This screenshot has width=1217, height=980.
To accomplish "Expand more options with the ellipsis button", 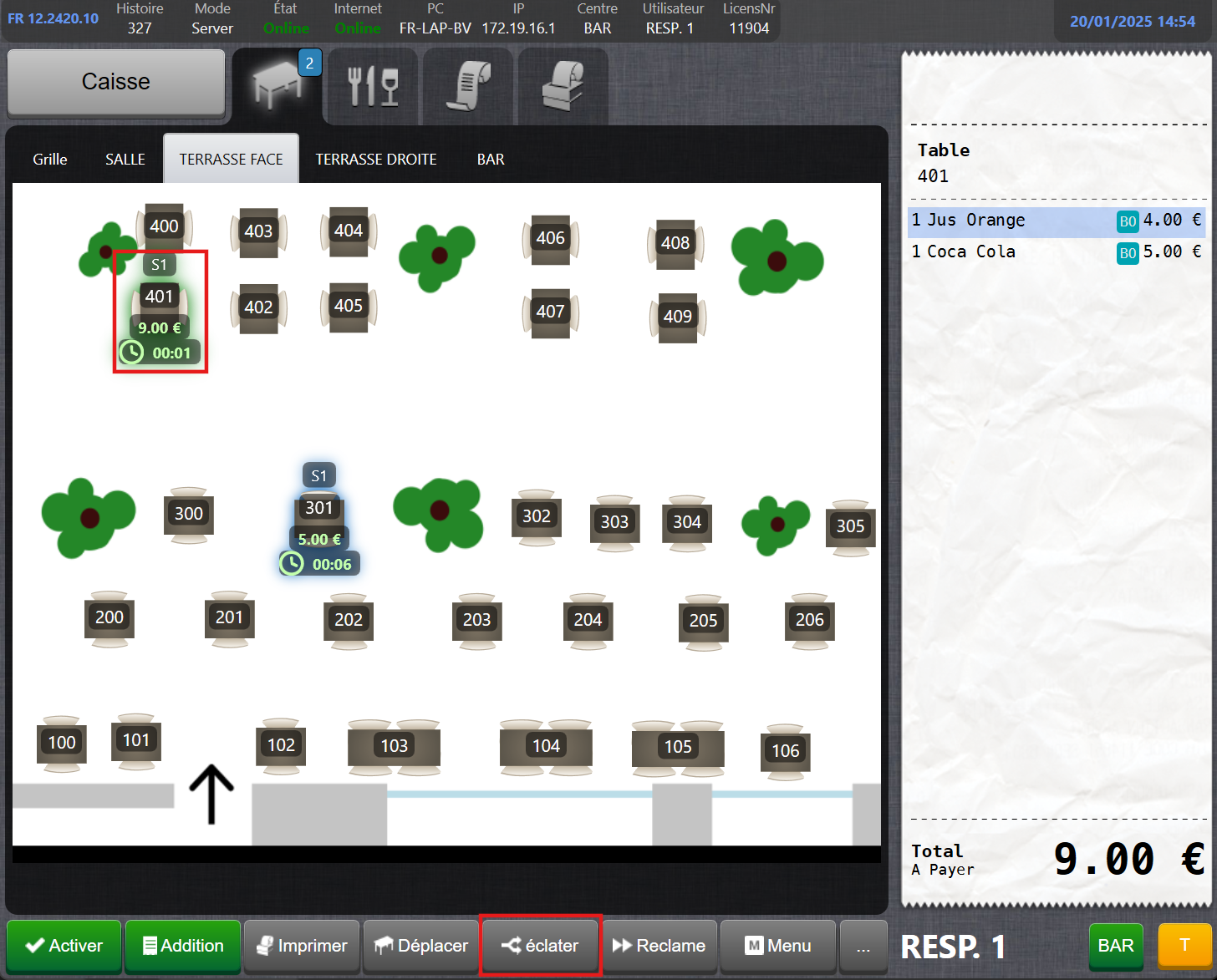I will pos(863,946).
